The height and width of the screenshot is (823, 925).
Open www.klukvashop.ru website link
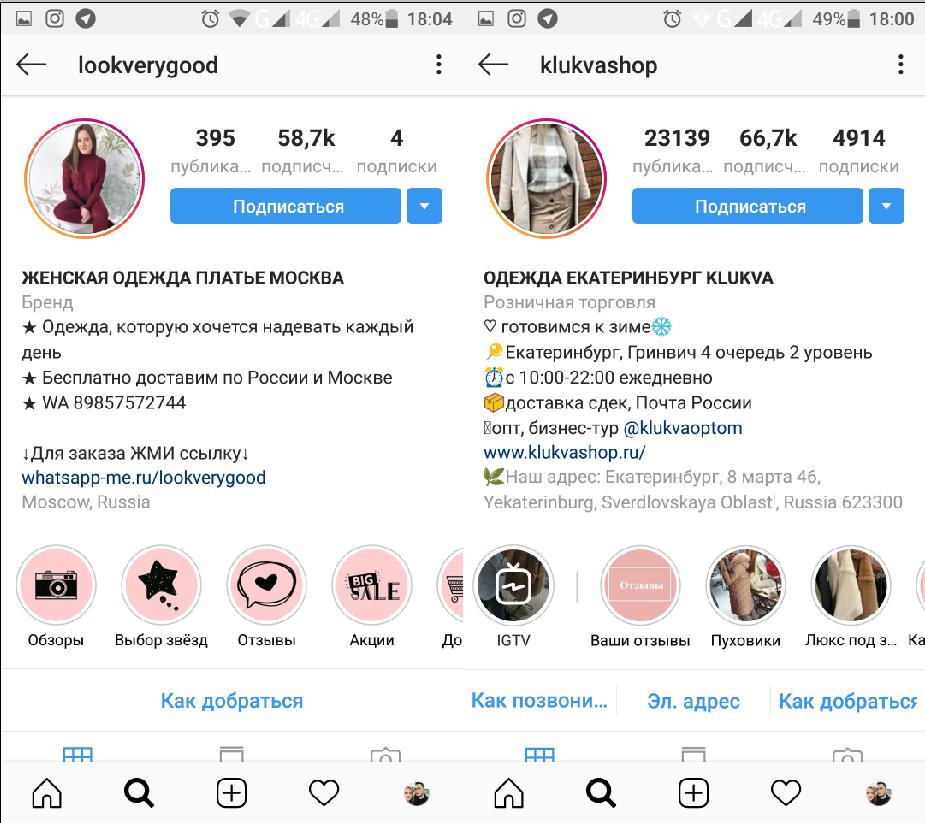[x=564, y=453]
